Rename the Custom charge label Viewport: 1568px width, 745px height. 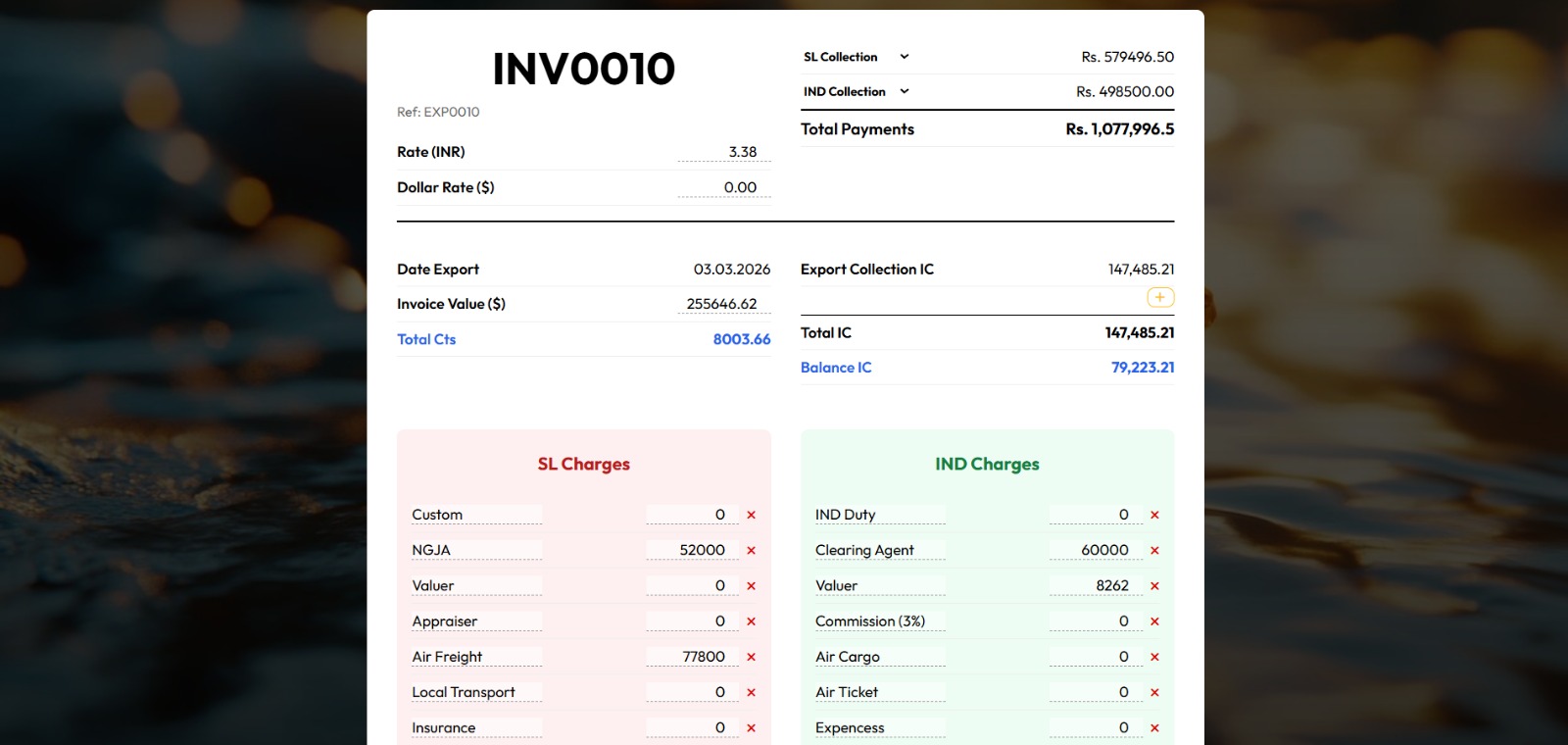click(476, 515)
